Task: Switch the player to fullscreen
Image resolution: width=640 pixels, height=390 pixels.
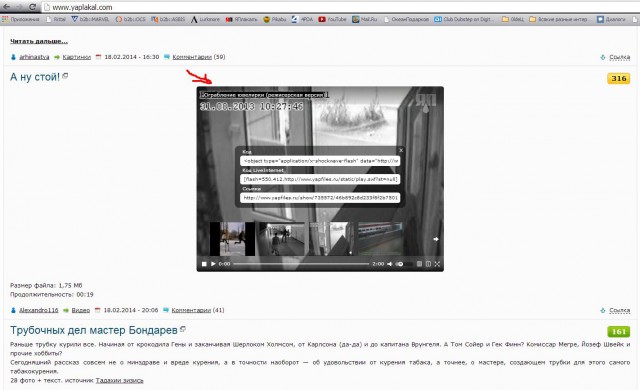Action: coord(437,264)
